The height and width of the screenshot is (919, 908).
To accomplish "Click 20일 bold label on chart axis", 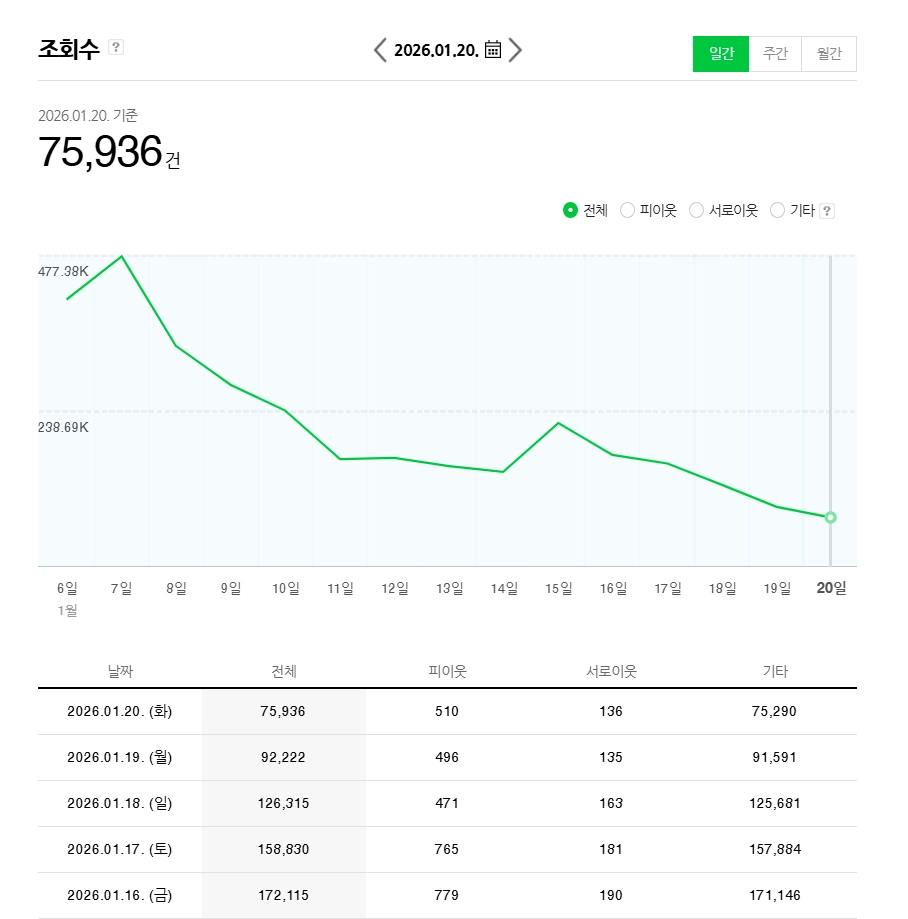I will [831, 588].
